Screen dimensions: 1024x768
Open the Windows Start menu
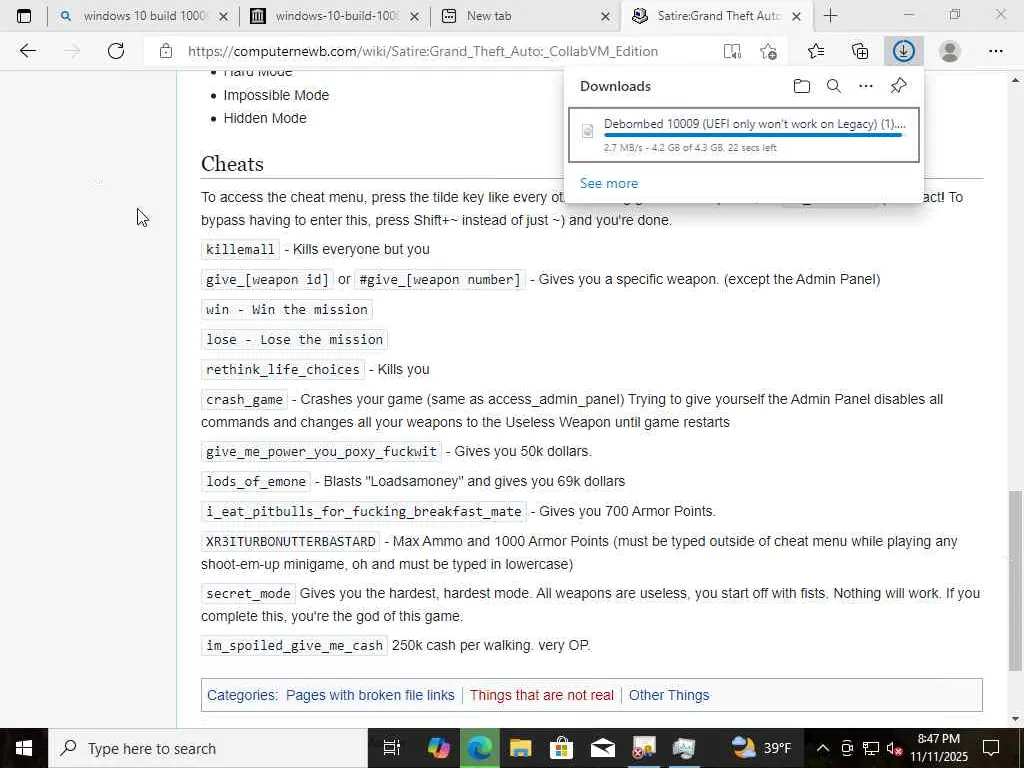pyautogui.click(x=24, y=748)
